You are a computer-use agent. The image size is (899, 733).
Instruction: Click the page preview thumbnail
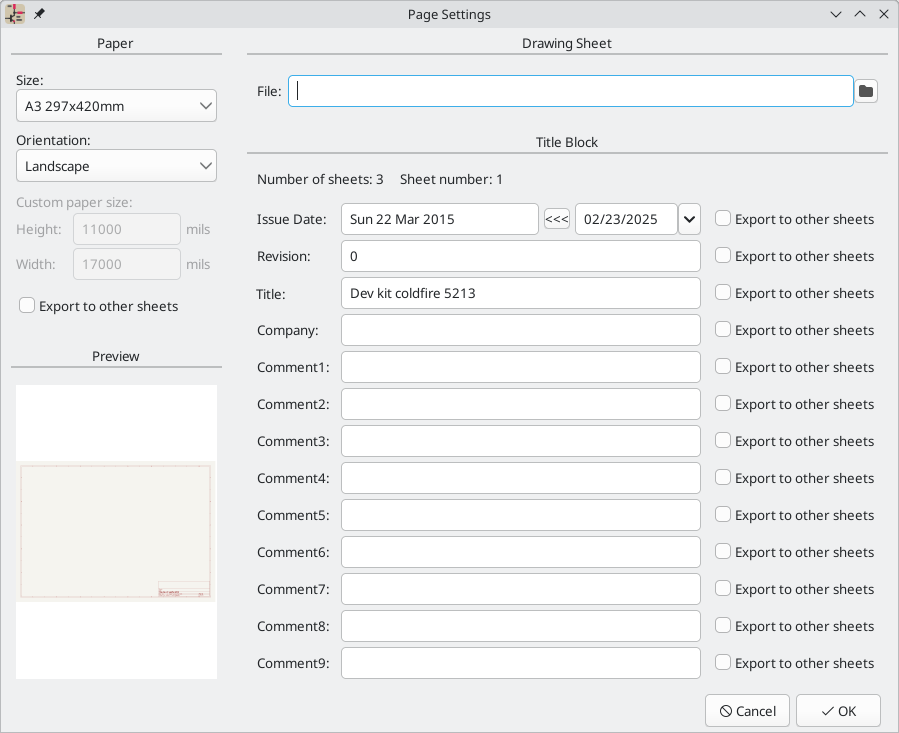point(116,530)
